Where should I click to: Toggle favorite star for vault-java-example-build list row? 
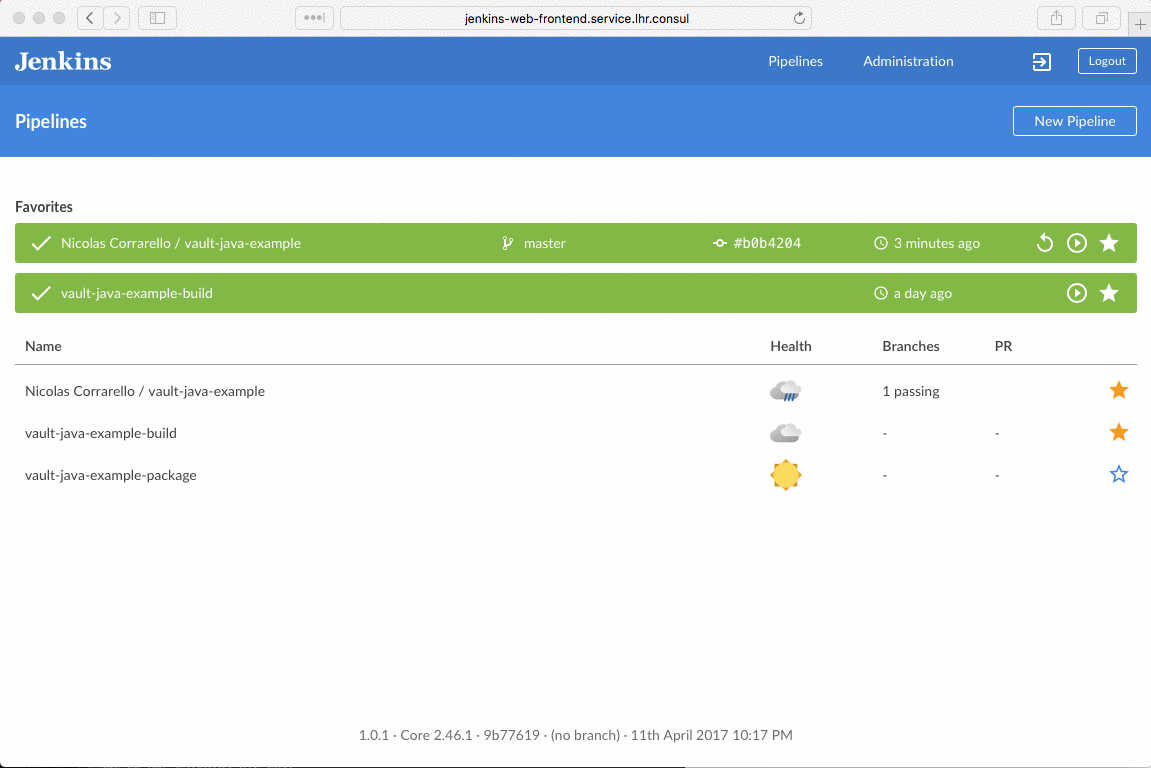(x=1119, y=432)
